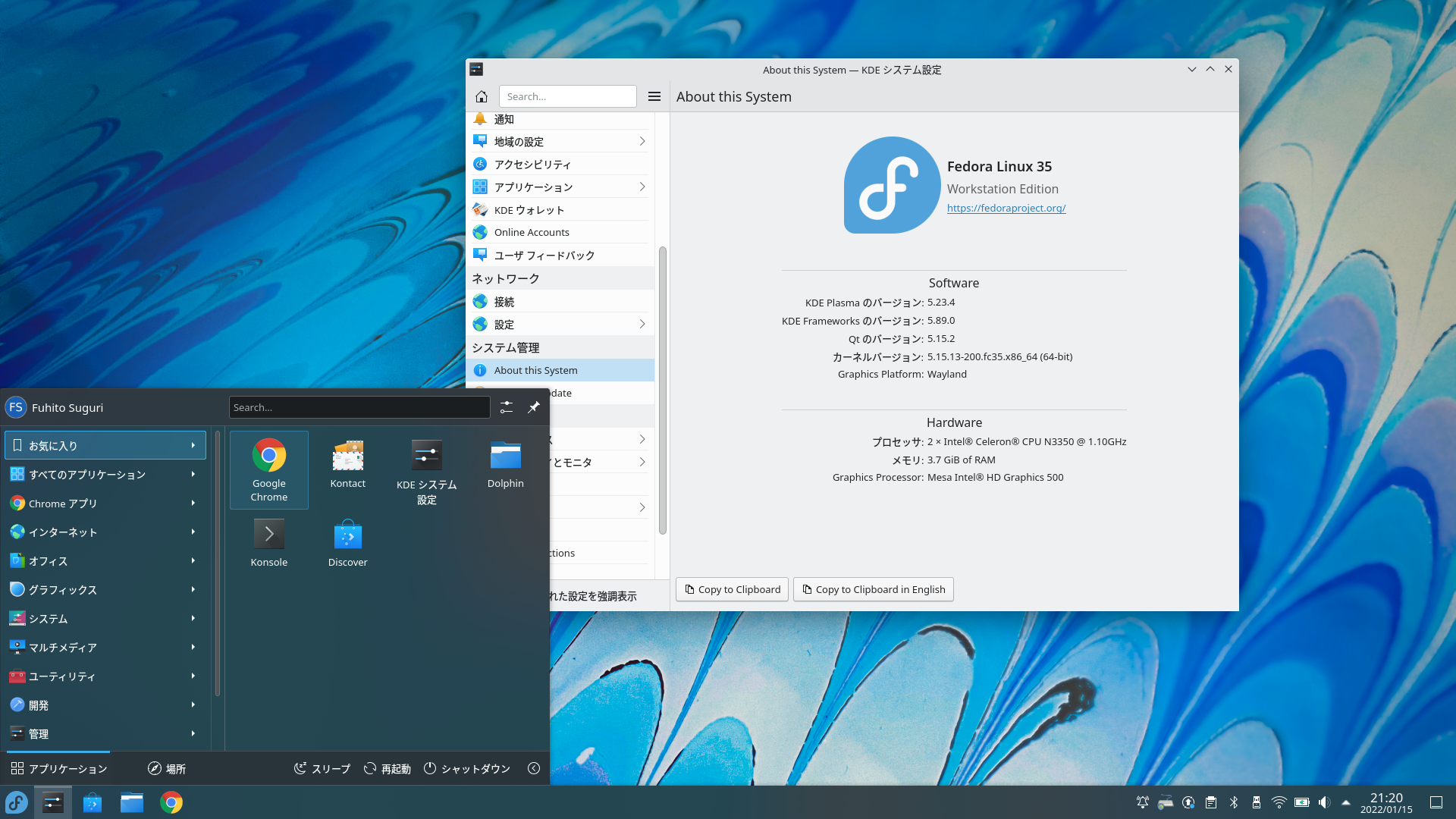Click home icon in System Settings

[x=482, y=96]
